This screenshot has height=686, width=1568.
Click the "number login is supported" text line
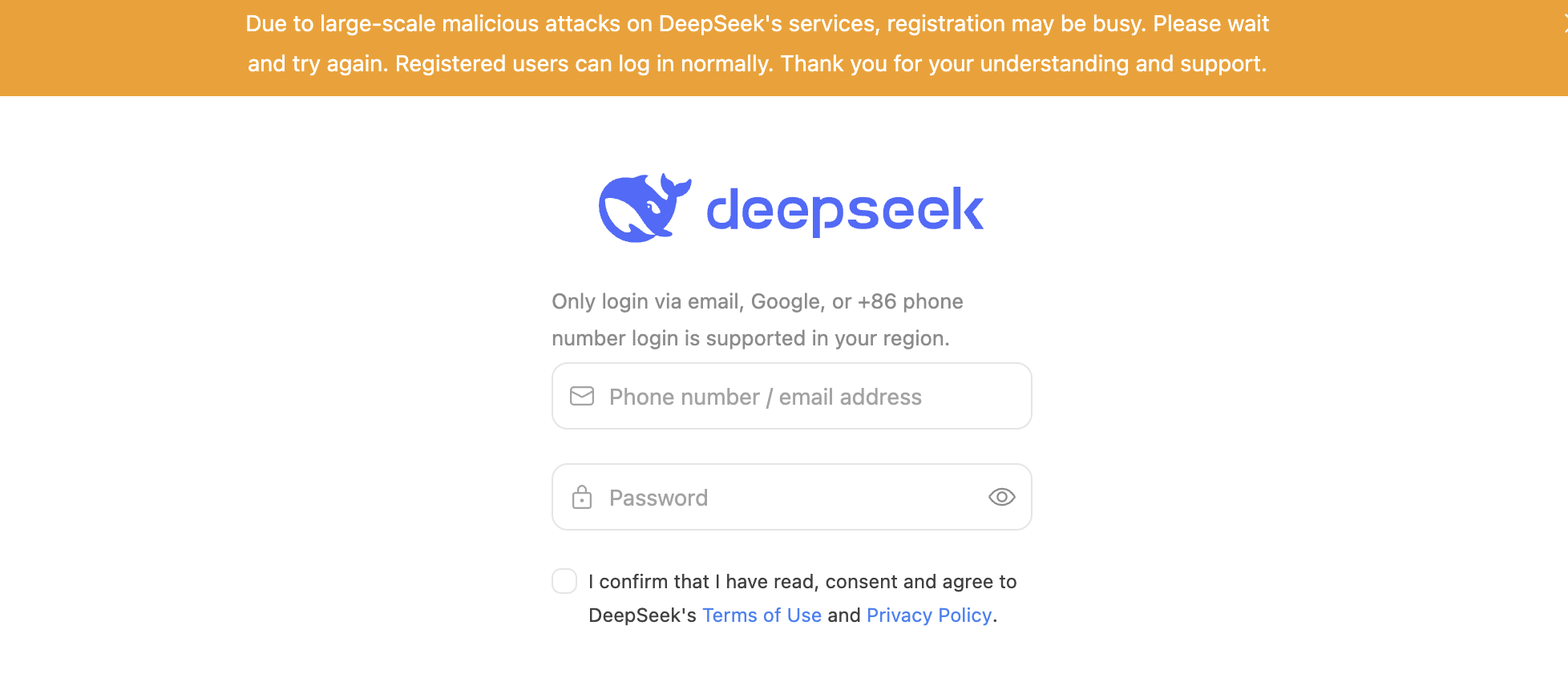pos(750,338)
